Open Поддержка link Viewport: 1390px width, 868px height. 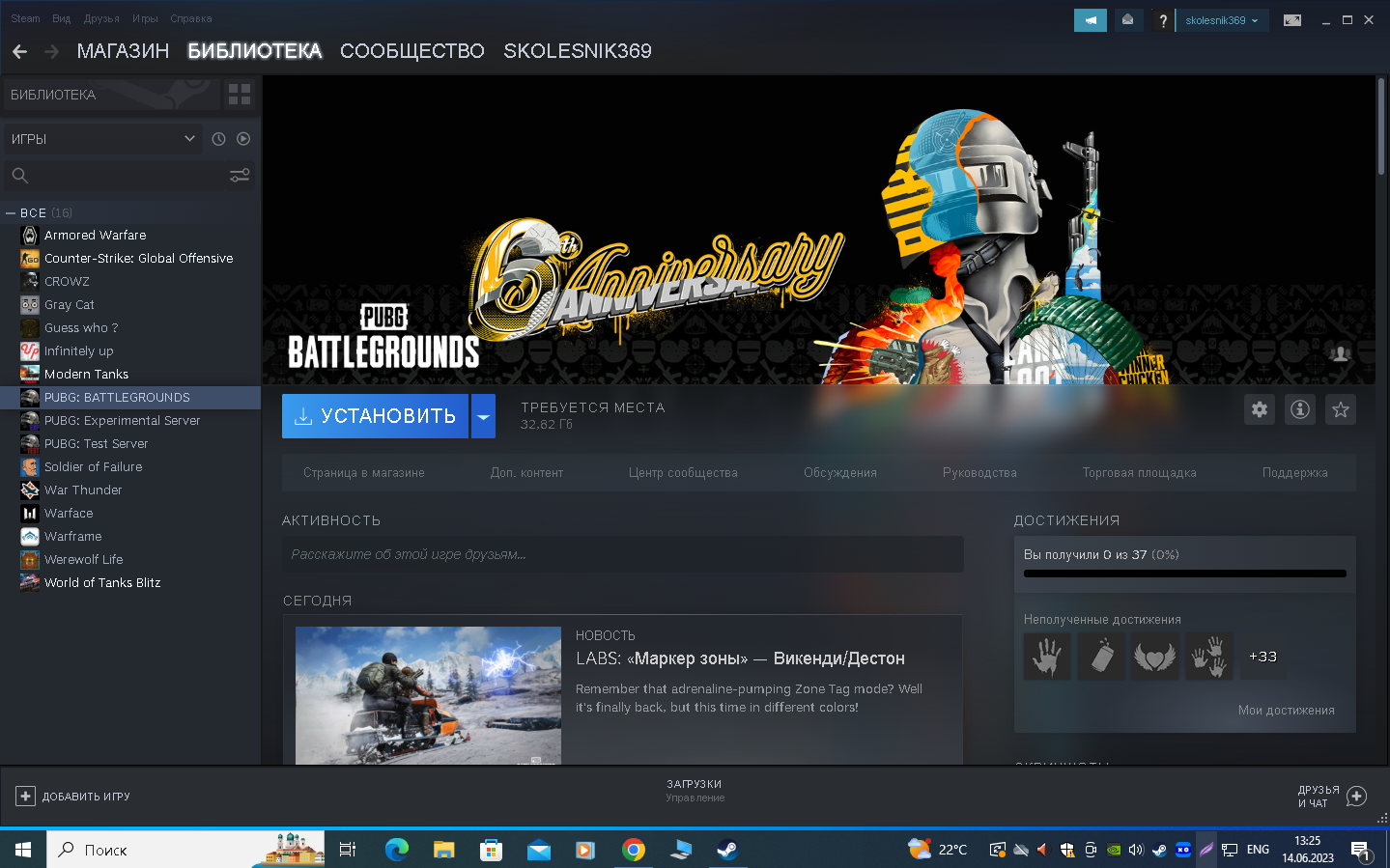tap(1295, 473)
